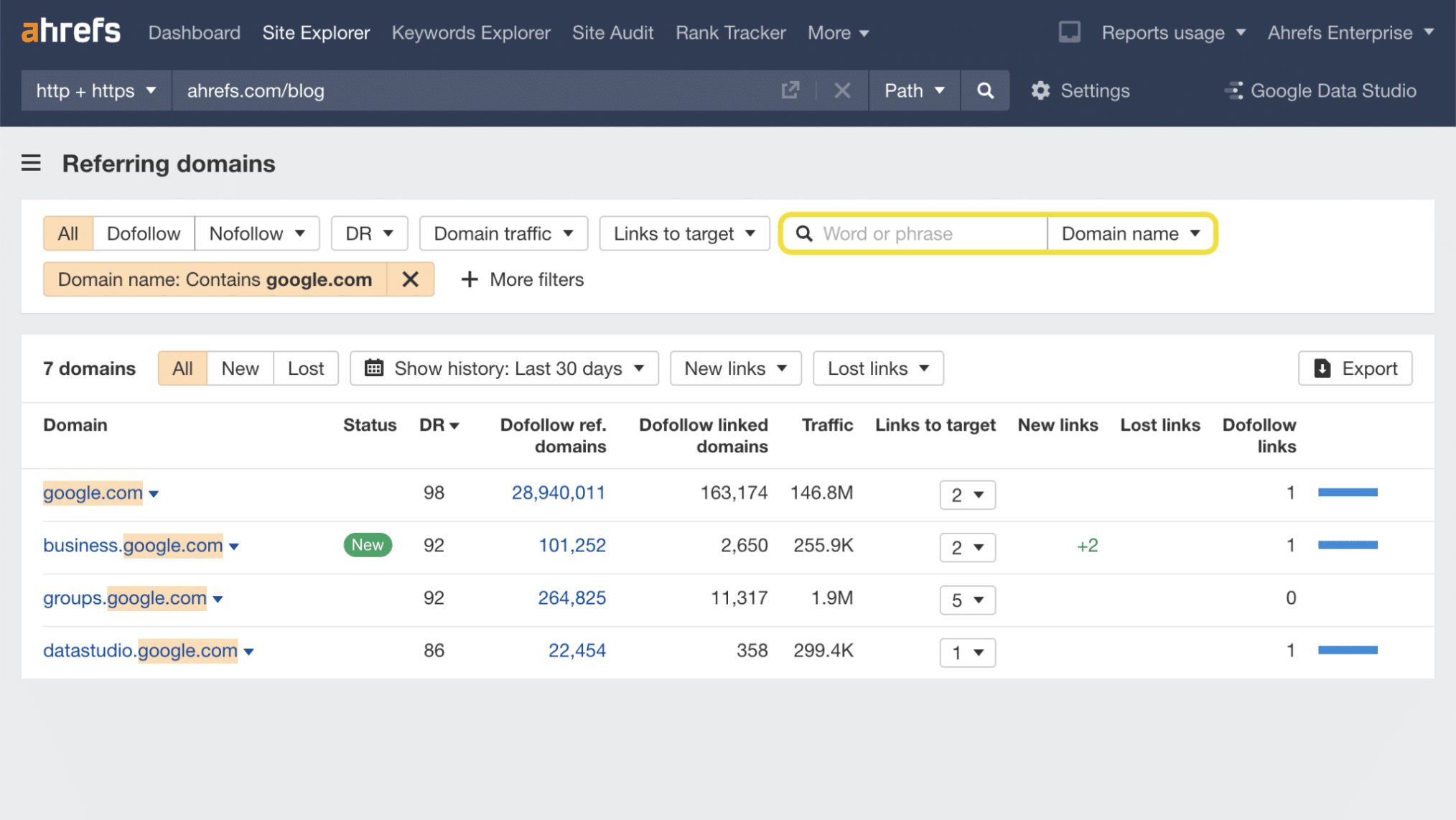Open business.google.com domain link
The image size is (1456, 820).
(x=133, y=545)
